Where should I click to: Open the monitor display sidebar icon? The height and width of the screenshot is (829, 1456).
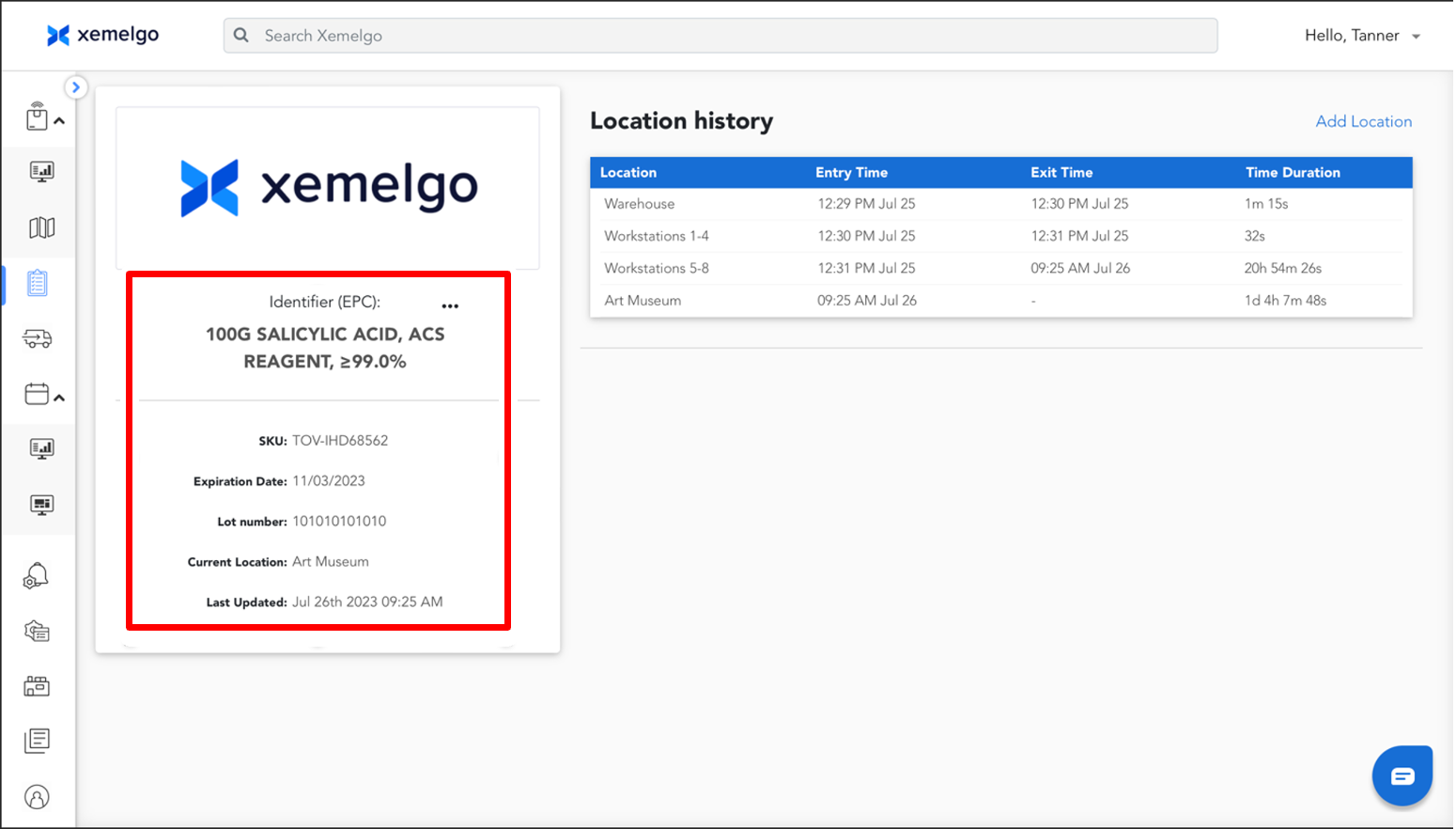[42, 505]
